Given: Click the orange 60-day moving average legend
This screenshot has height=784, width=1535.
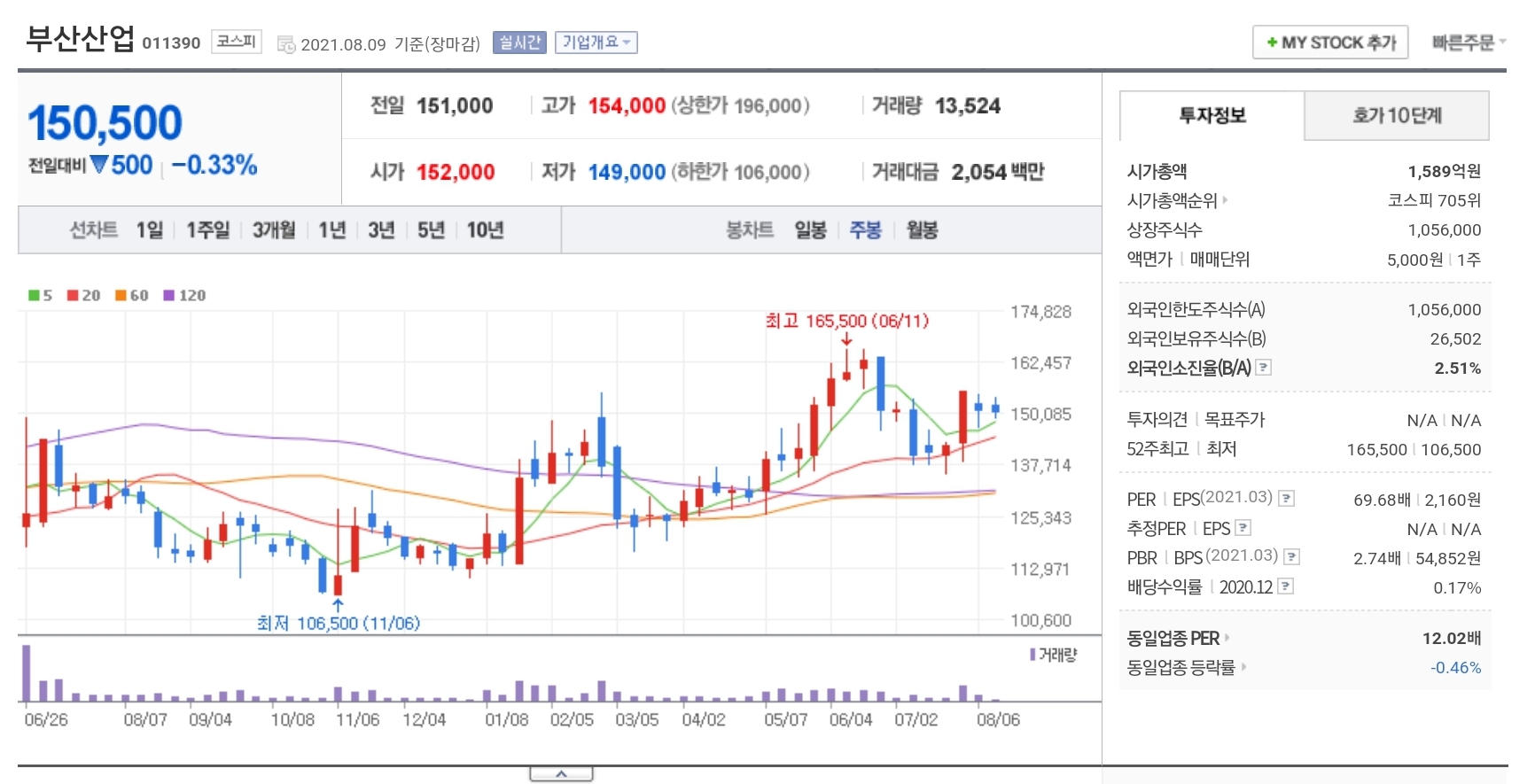Looking at the screenshot, I should 132,296.
